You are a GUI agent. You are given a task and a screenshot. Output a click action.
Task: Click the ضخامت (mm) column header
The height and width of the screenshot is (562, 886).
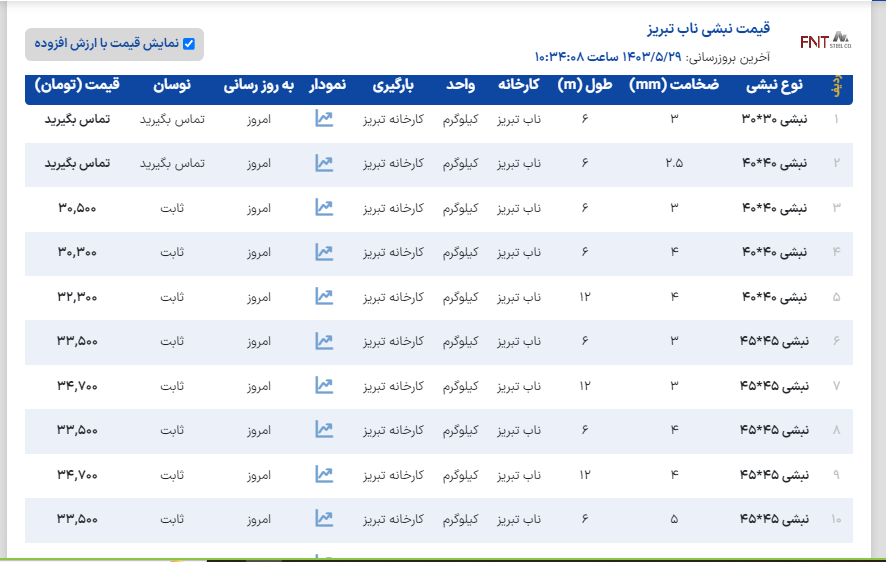pyautogui.click(x=674, y=86)
